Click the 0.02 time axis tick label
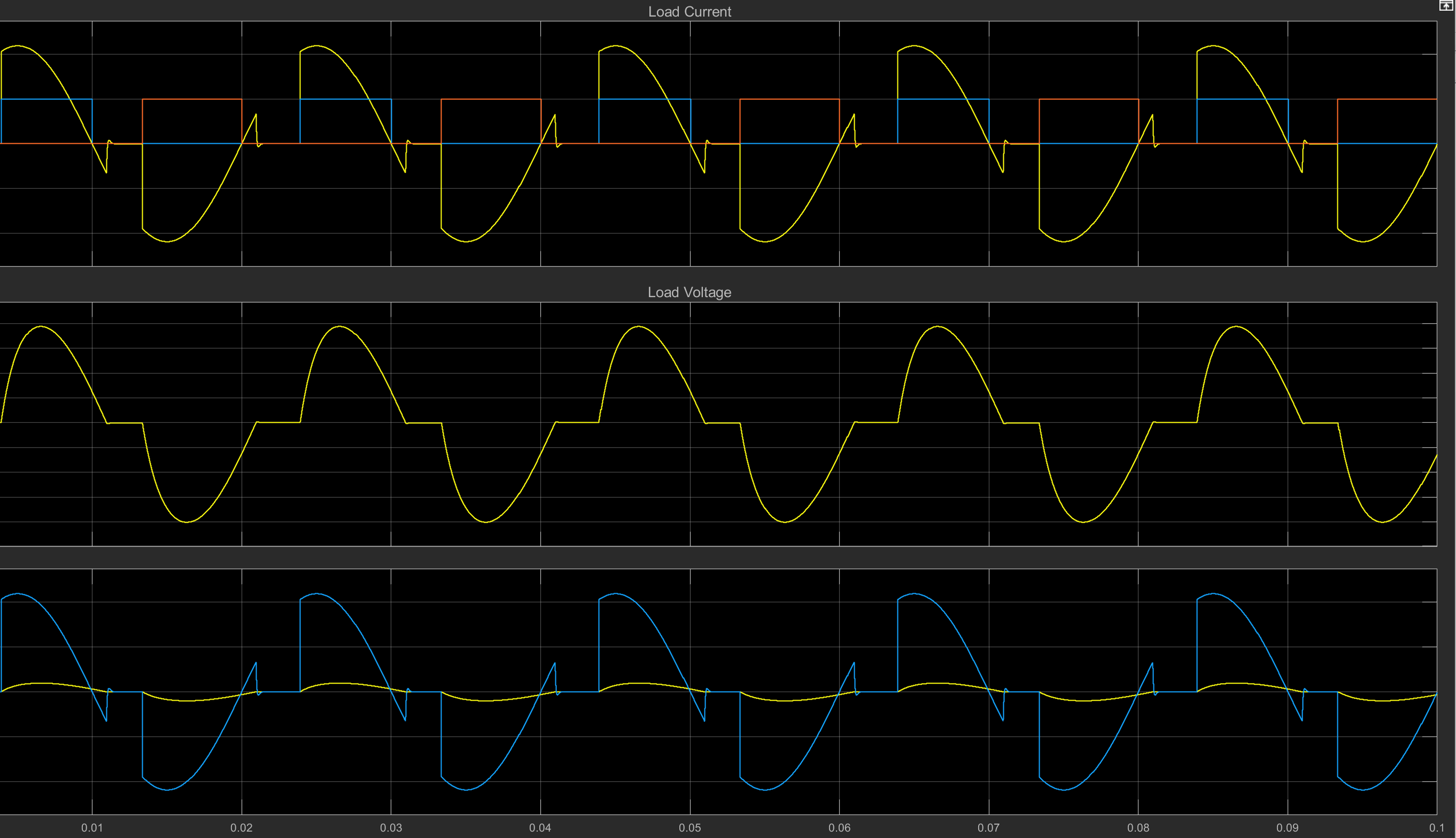The image size is (1456, 838). pos(241,828)
